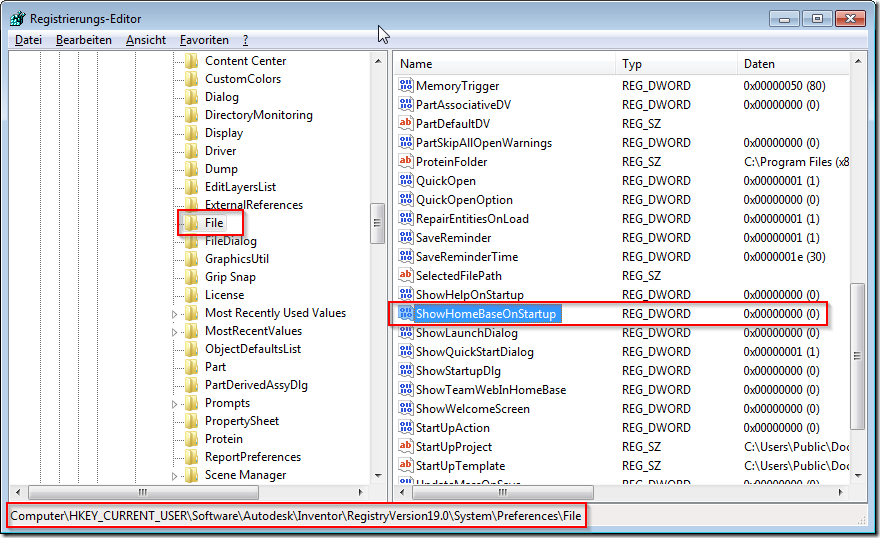Image resolution: width=880 pixels, height=538 pixels.
Task: Click the SaveReminderTime DWORD icon
Action: point(405,256)
